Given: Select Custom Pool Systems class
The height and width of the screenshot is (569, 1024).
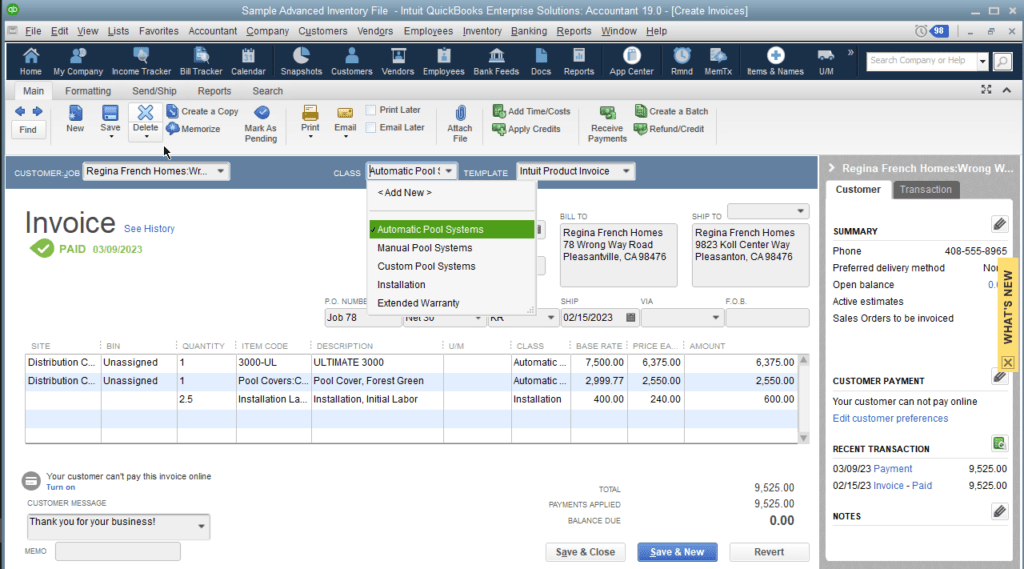Looking at the screenshot, I should [426, 266].
